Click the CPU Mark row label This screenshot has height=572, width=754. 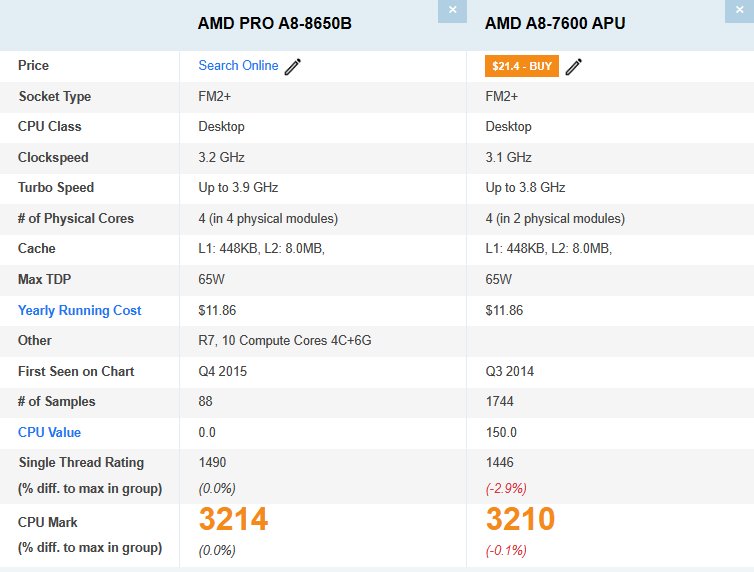pyautogui.click(x=48, y=522)
